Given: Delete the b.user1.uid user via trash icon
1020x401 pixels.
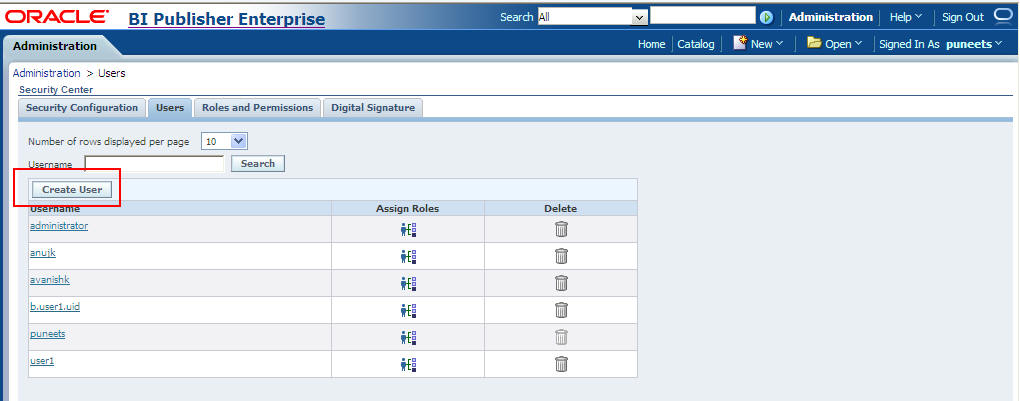Looking at the screenshot, I should tap(561, 310).
